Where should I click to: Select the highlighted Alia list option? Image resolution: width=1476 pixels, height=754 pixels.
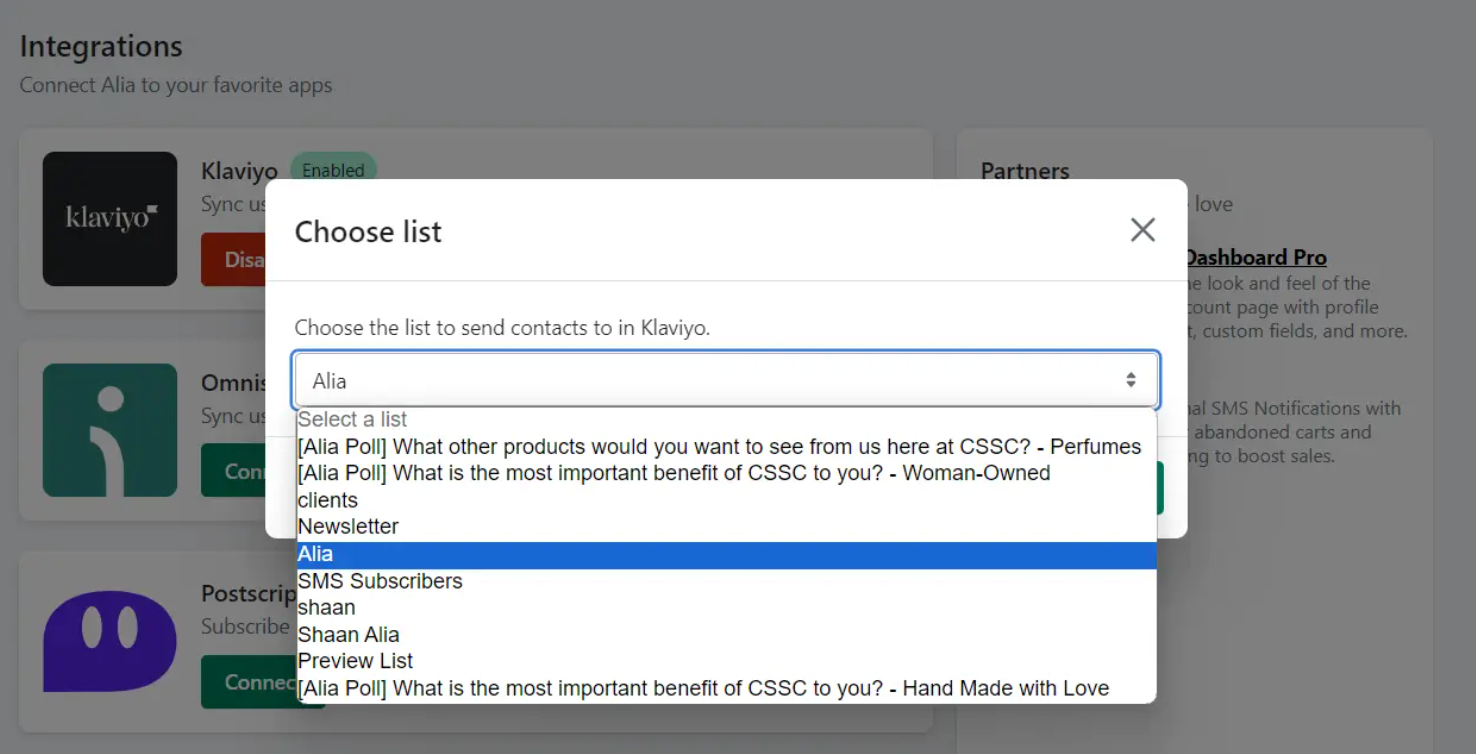pyautogui.click(x=726, y=555)
